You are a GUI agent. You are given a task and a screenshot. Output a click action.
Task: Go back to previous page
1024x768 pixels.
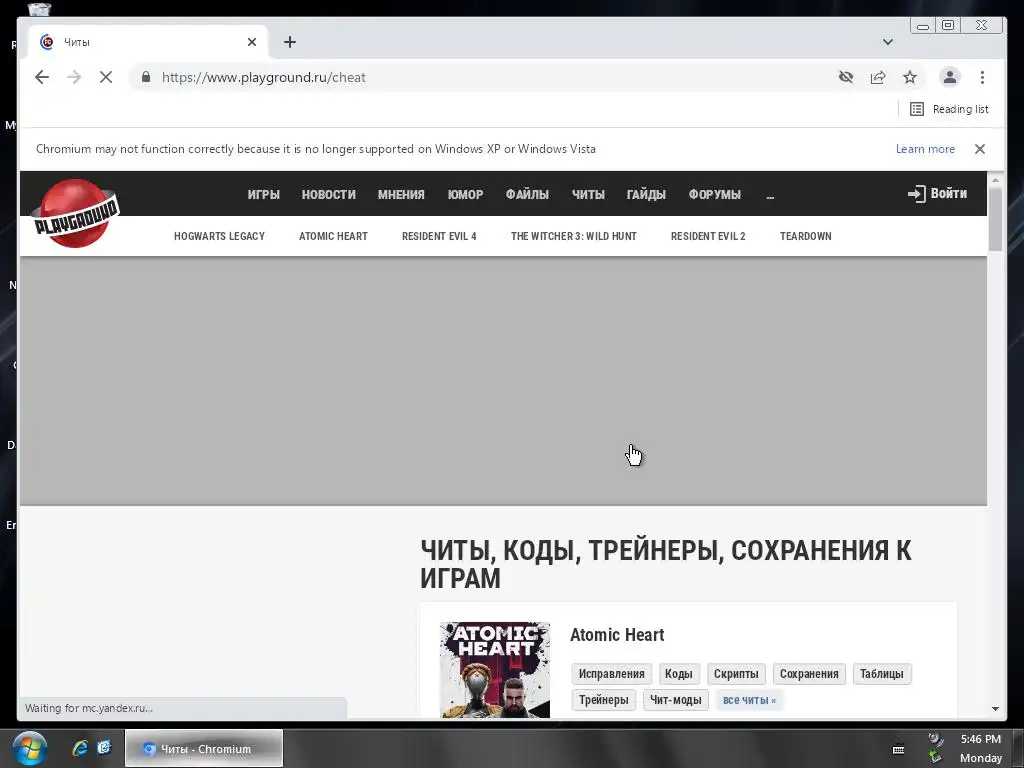42,77
